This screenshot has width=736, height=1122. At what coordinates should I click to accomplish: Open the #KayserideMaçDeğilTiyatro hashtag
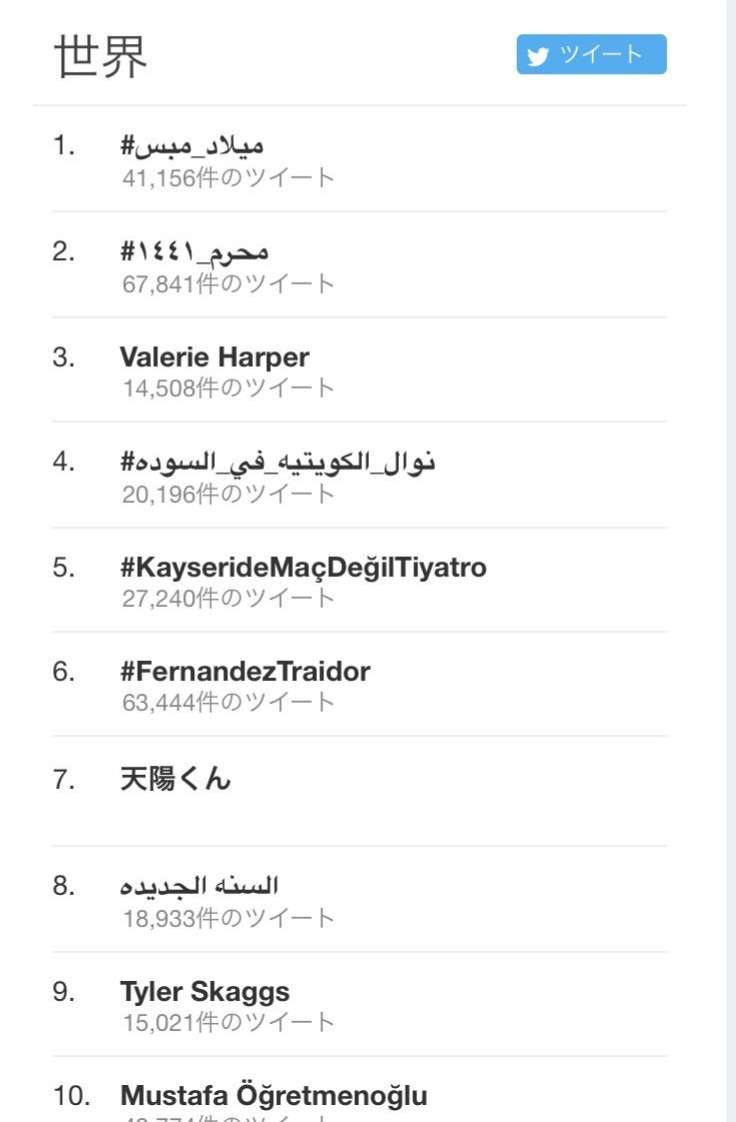303,567
